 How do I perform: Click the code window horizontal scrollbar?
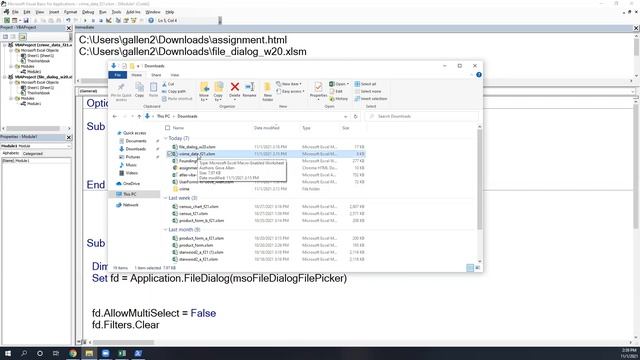[123, 342]
